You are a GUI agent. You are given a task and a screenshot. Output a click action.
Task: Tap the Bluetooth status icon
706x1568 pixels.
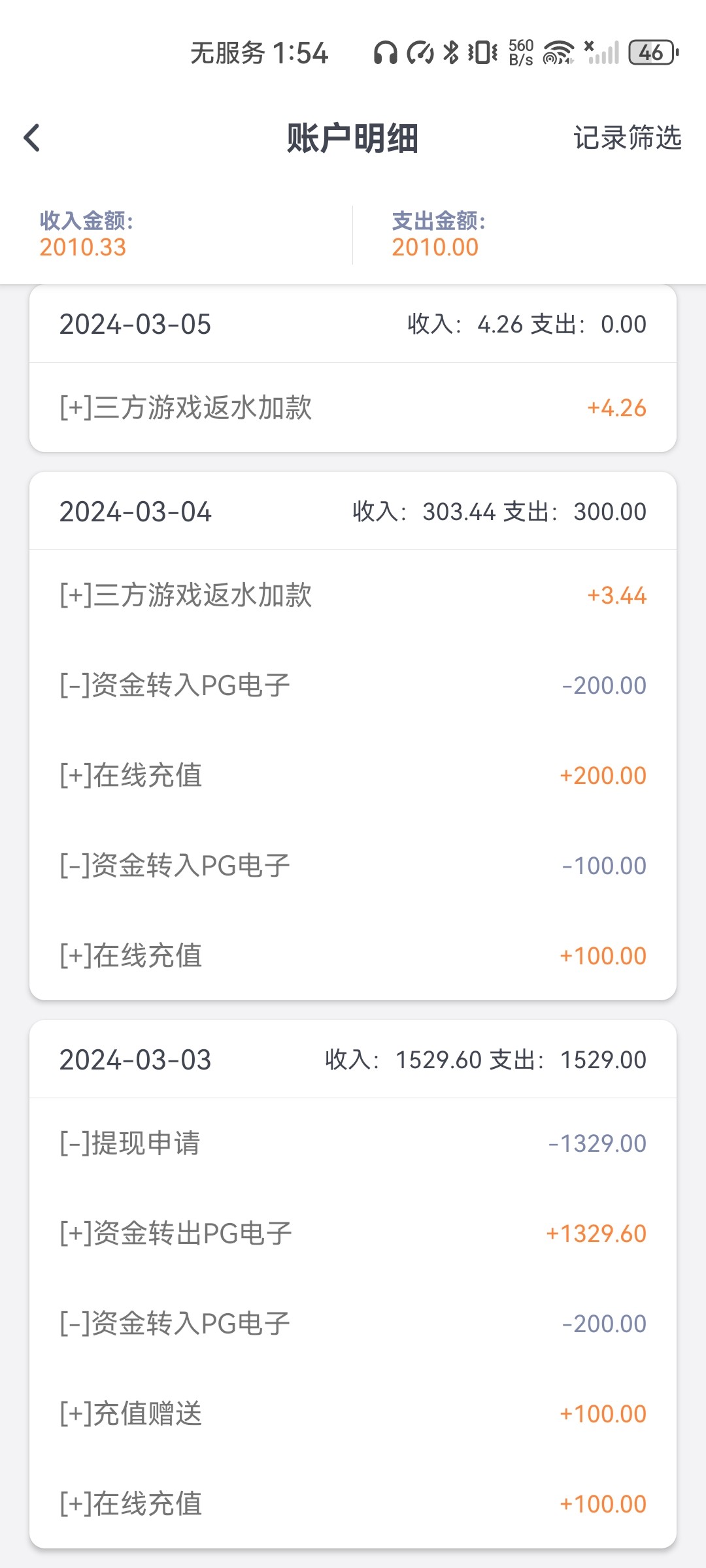[450, 53]
